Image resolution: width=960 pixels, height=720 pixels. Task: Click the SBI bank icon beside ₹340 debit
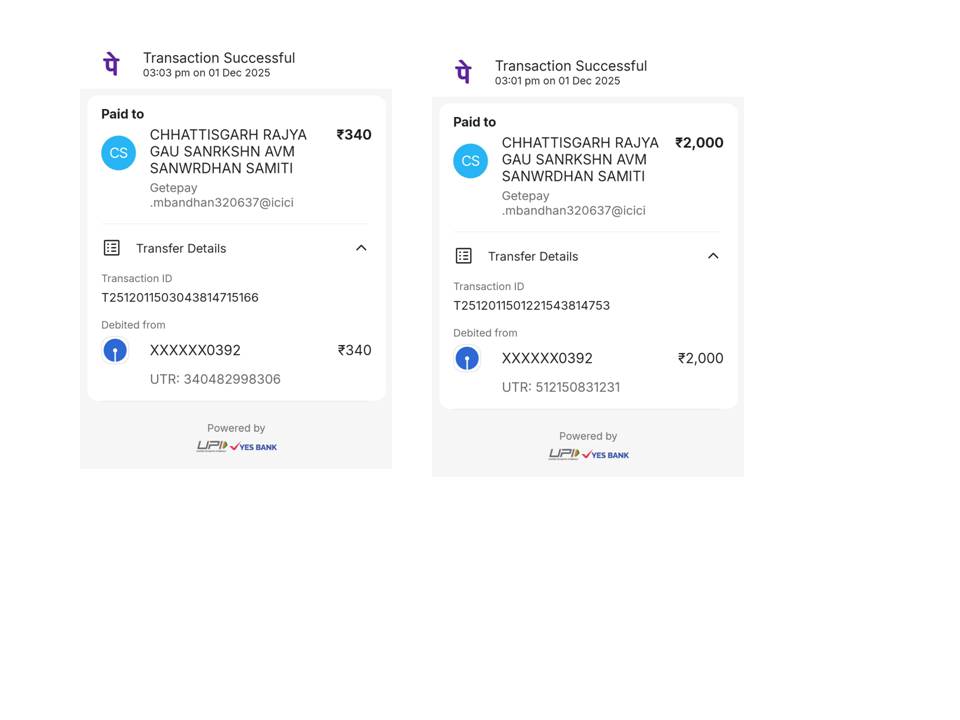[115, 351]
